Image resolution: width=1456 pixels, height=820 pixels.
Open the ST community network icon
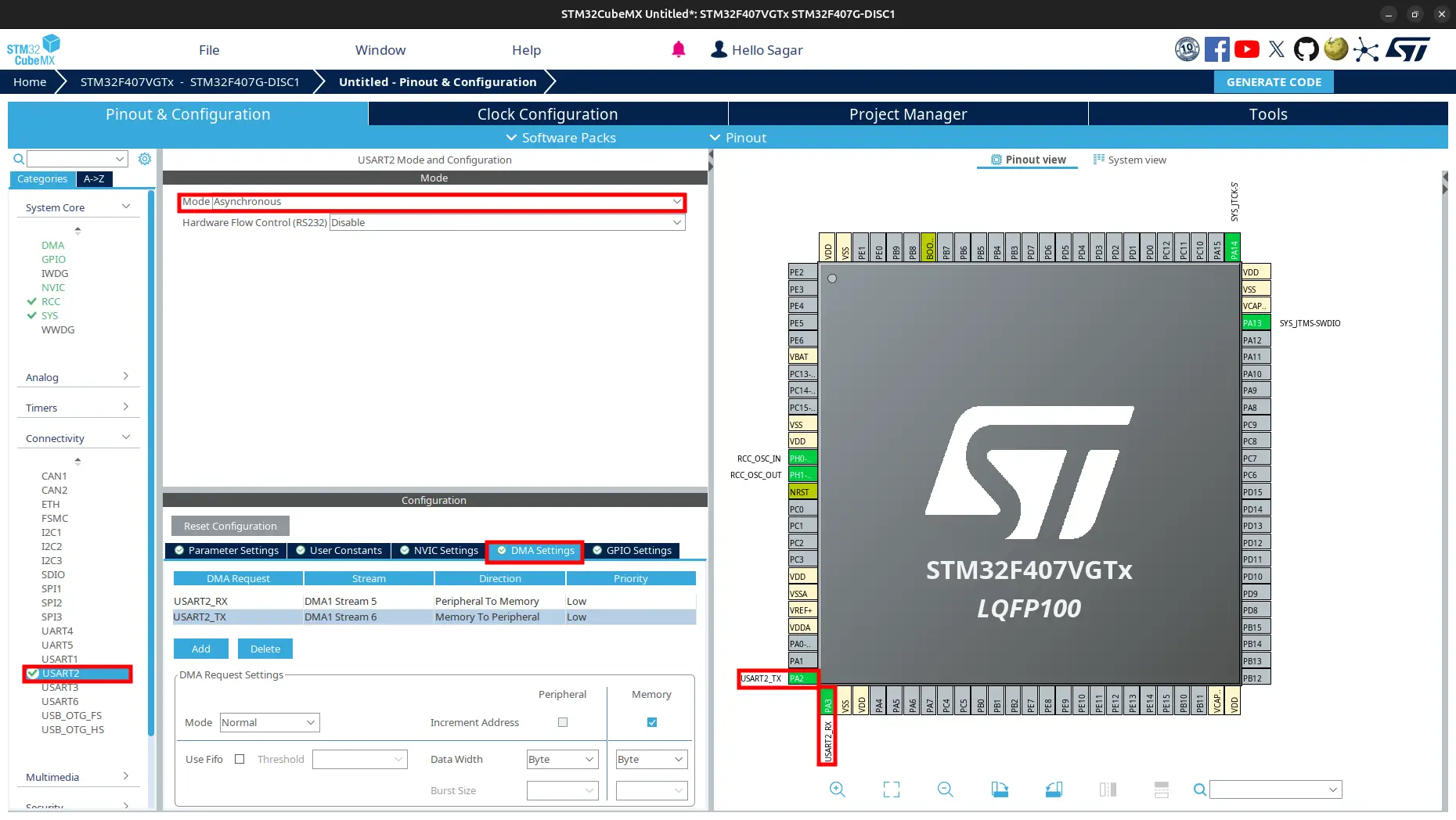tap(1366, 49)
